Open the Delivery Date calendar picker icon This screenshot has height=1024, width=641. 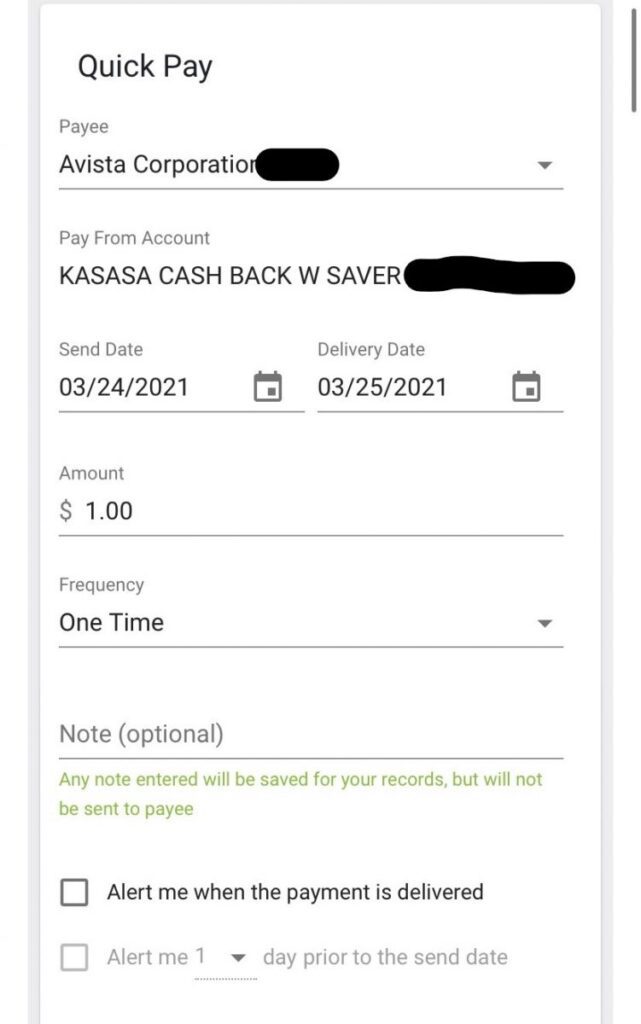526,387
